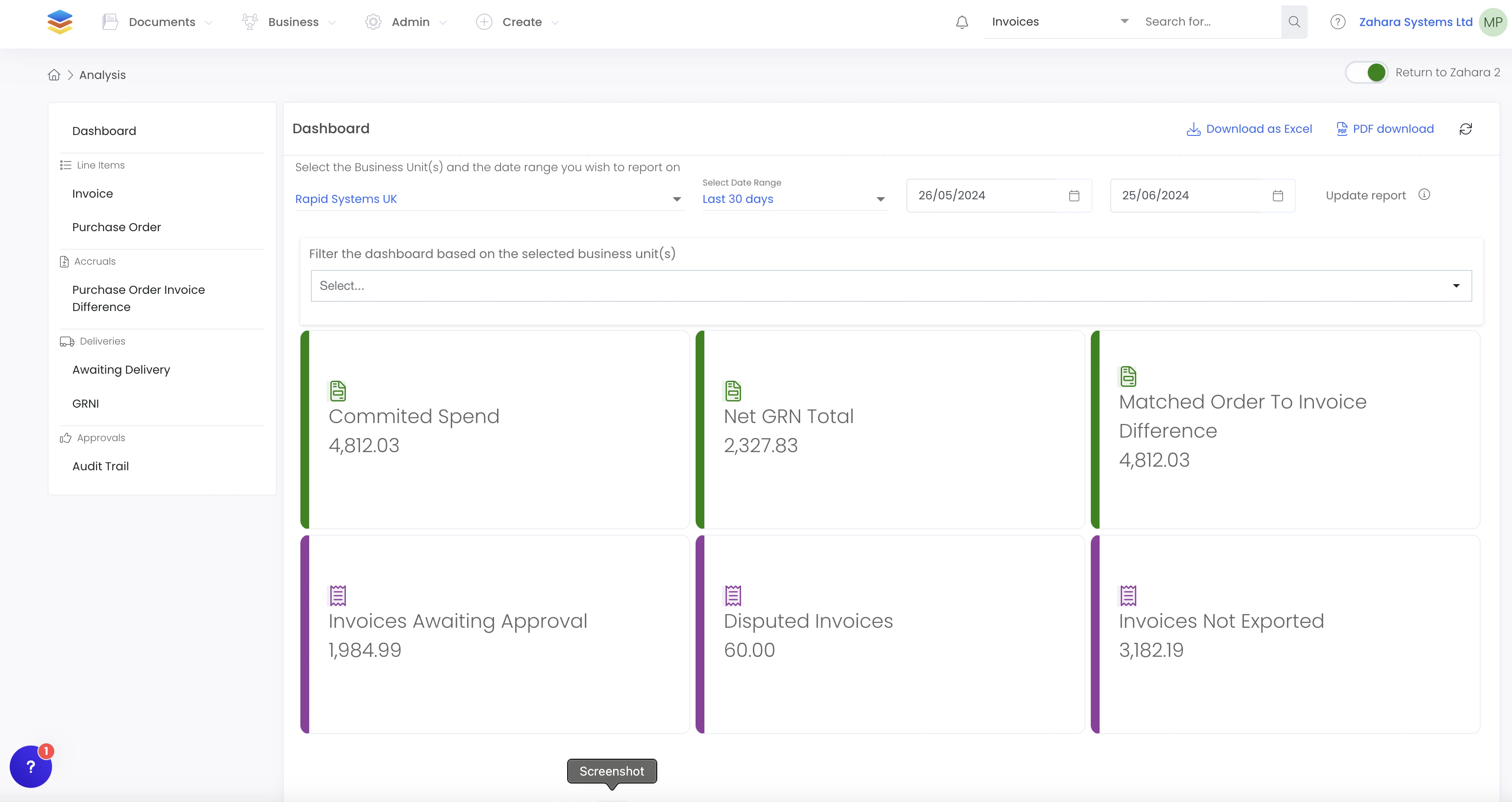Open the MP user avatar
This screenshot has height=802, width=1512.
(1492, 22)
